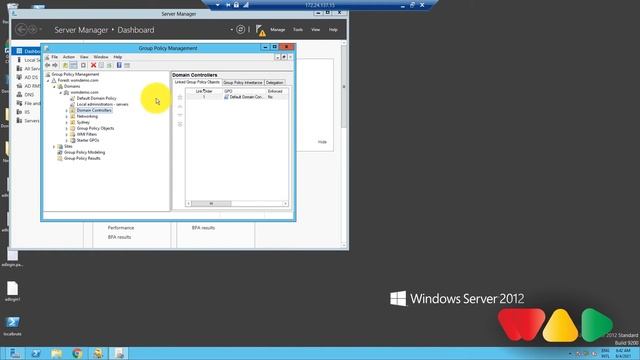The width and height of the screenshot is (640, 360).
Task: Click the localhost PowerShell desktop icon
Action: pos(12,326)
